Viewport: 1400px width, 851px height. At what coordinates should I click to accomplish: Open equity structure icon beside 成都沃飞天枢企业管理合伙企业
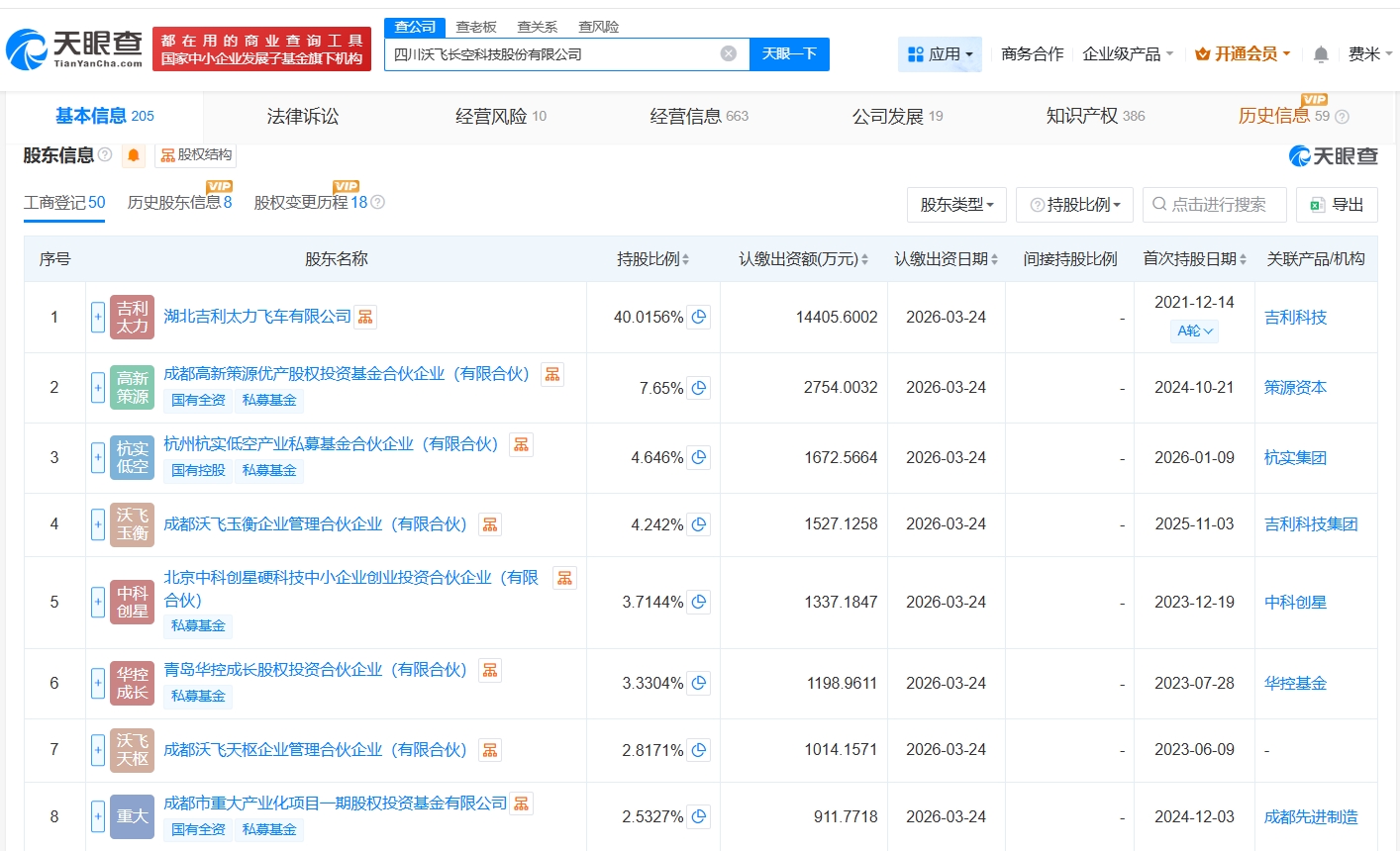(x=490, y=750)
